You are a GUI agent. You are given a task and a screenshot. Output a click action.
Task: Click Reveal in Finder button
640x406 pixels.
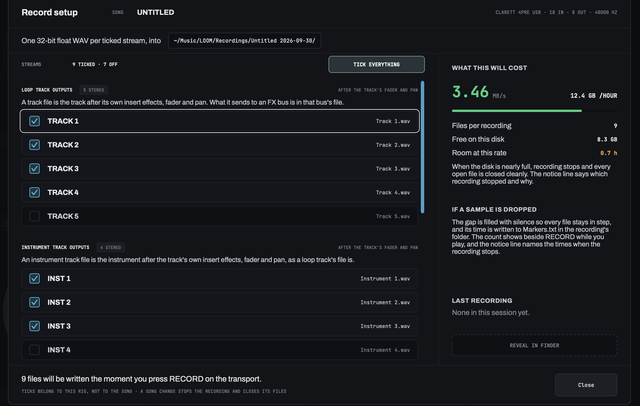(x=534, y=345)
